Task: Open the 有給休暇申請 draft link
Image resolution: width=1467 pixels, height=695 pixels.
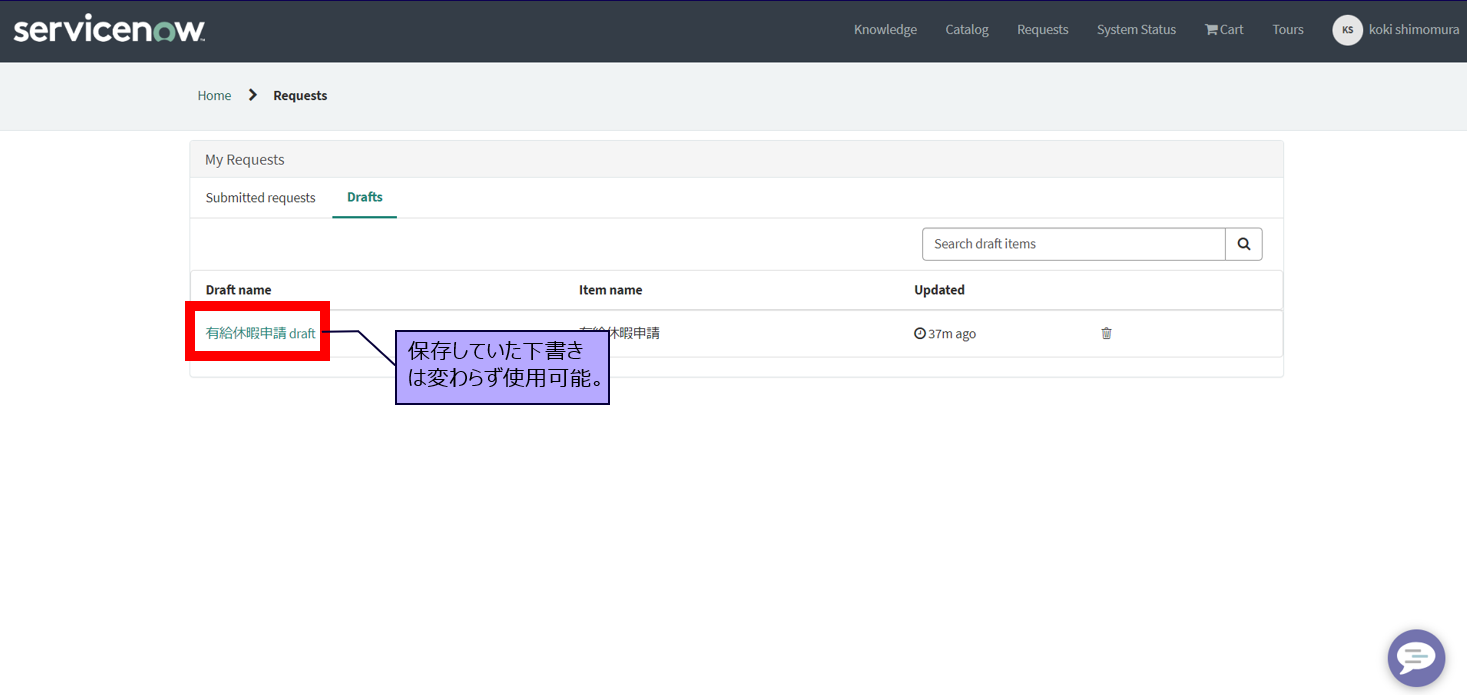Action: [260, 333]
